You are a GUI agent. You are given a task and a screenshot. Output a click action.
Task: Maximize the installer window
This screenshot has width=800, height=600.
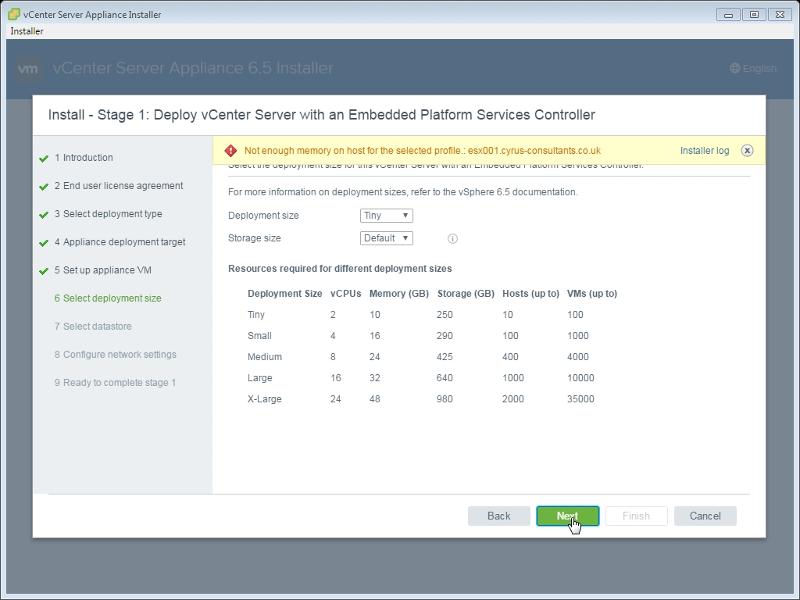754,15
